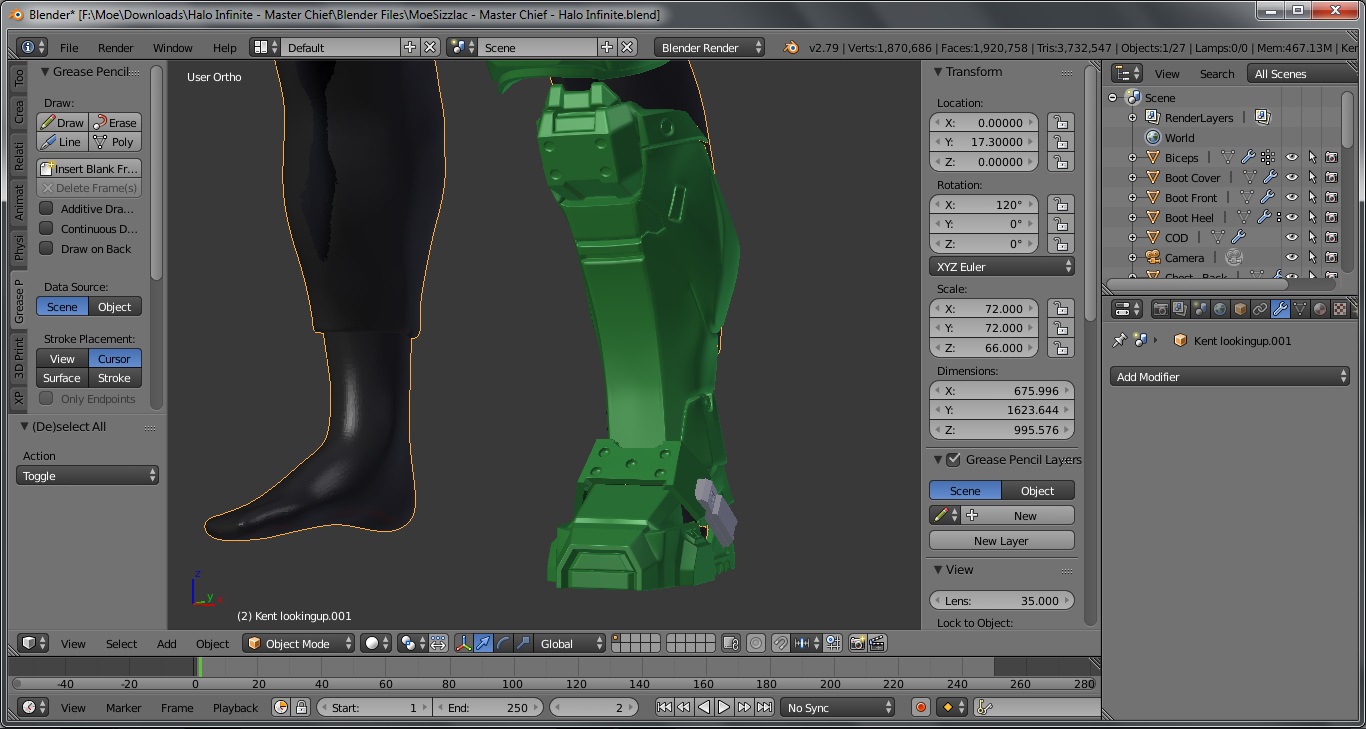Image resolution: width=1366 pixels, height=729 pixels.
Task: Click the OpenGL render animation clapper icon
Action: click(877, 643)
